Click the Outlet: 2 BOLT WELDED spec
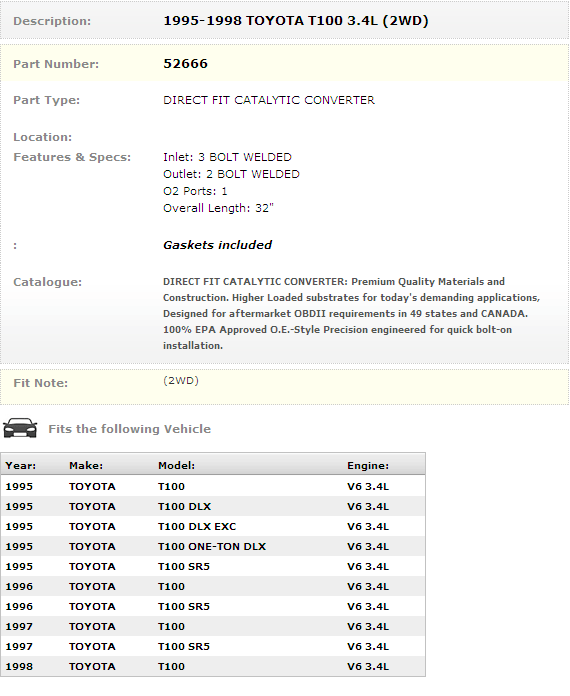The width and height of the screenshot is (570, 696). click(x=231, y=174)
